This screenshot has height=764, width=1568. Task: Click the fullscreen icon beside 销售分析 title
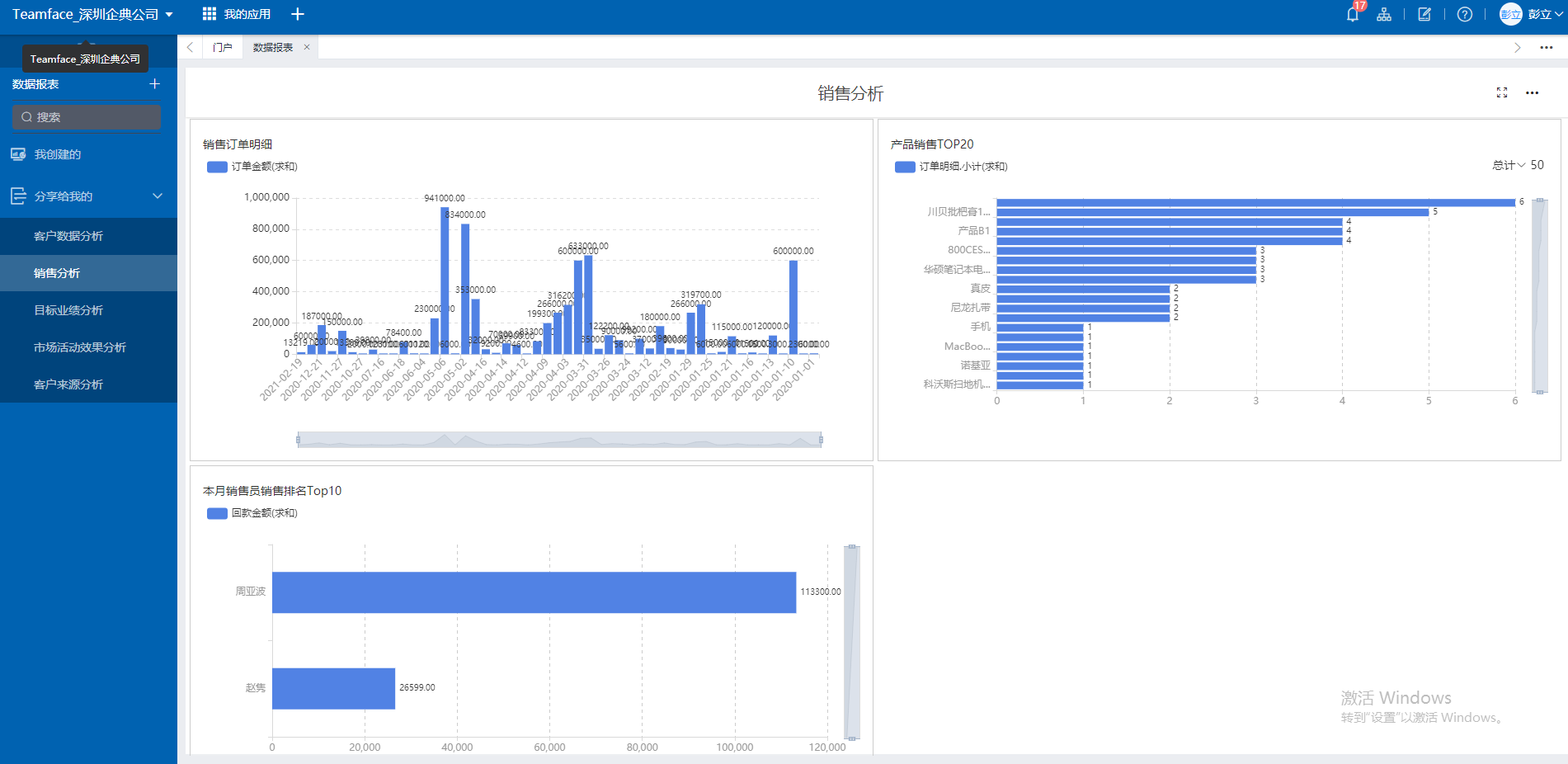pos(1502,93)
